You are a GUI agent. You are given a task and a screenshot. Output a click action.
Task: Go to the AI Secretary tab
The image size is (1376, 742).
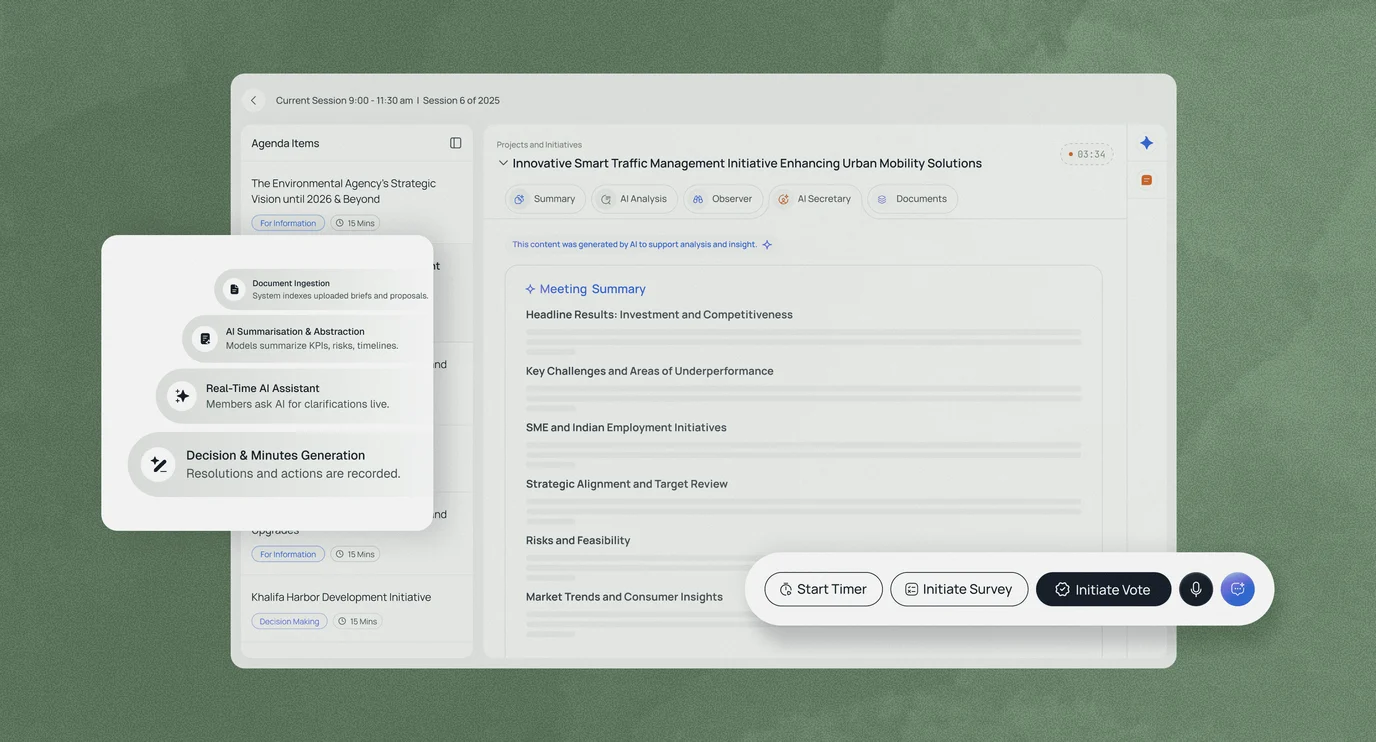click(x=815, y=199)
